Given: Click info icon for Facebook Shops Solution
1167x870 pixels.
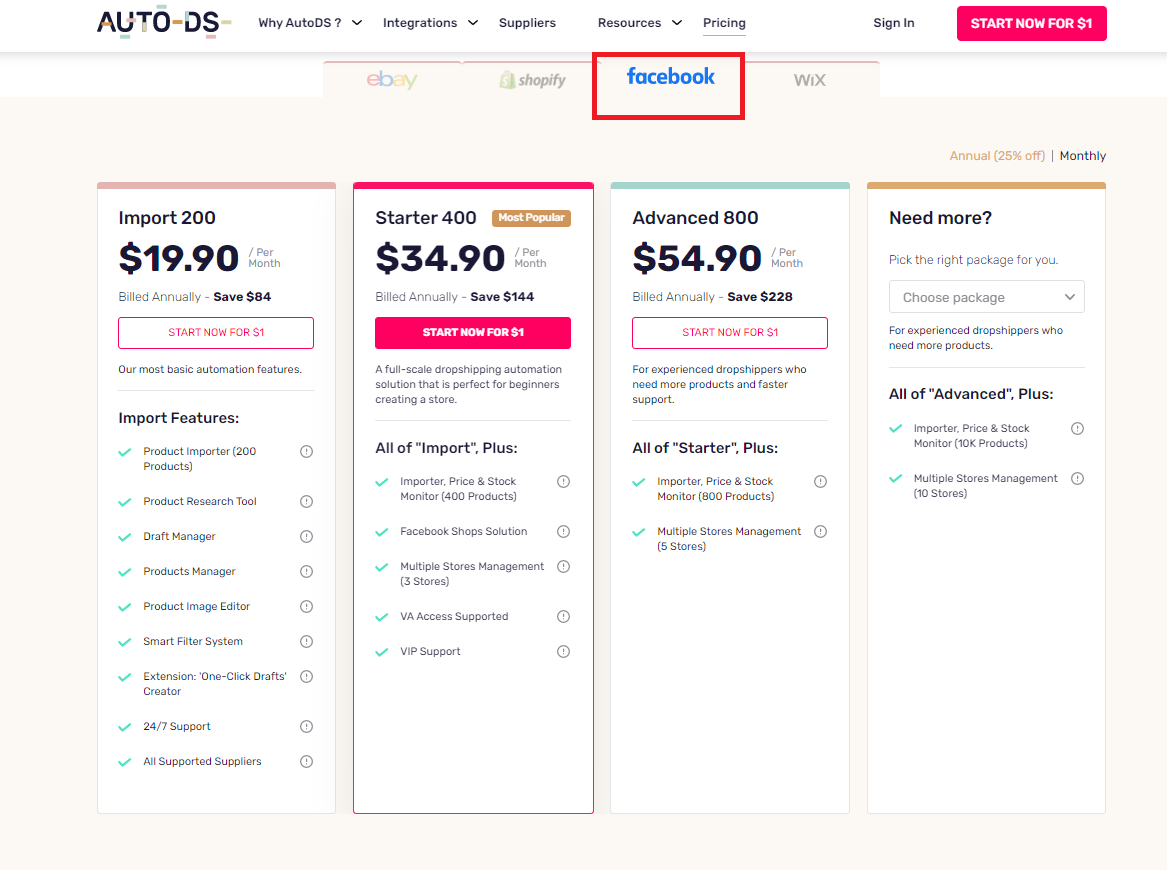Looking at the screenshot, I should coord(564,531).
